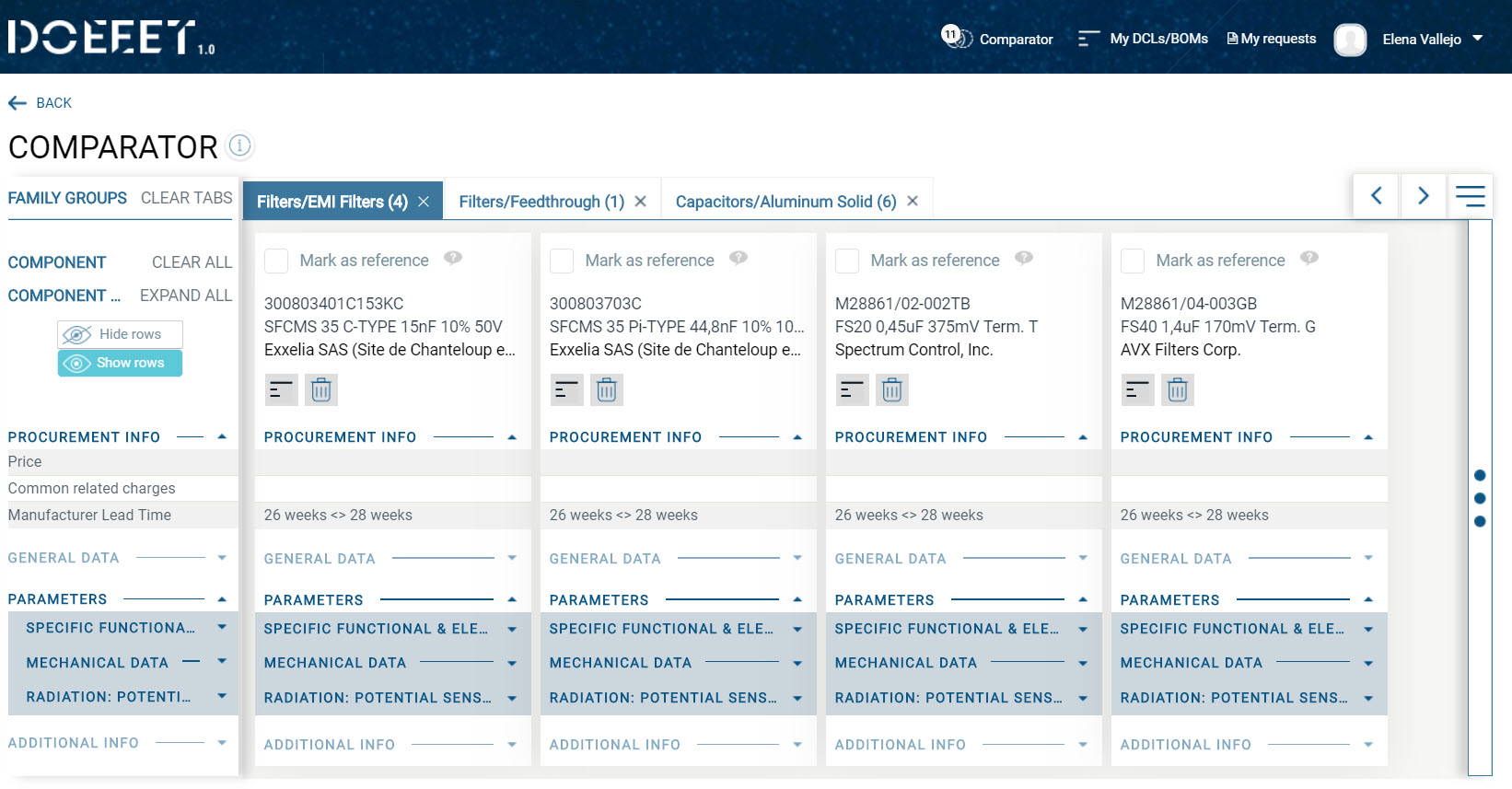
Task: Click reference hint icon for M28861/04-003GB
Action: pos(1309,258)
